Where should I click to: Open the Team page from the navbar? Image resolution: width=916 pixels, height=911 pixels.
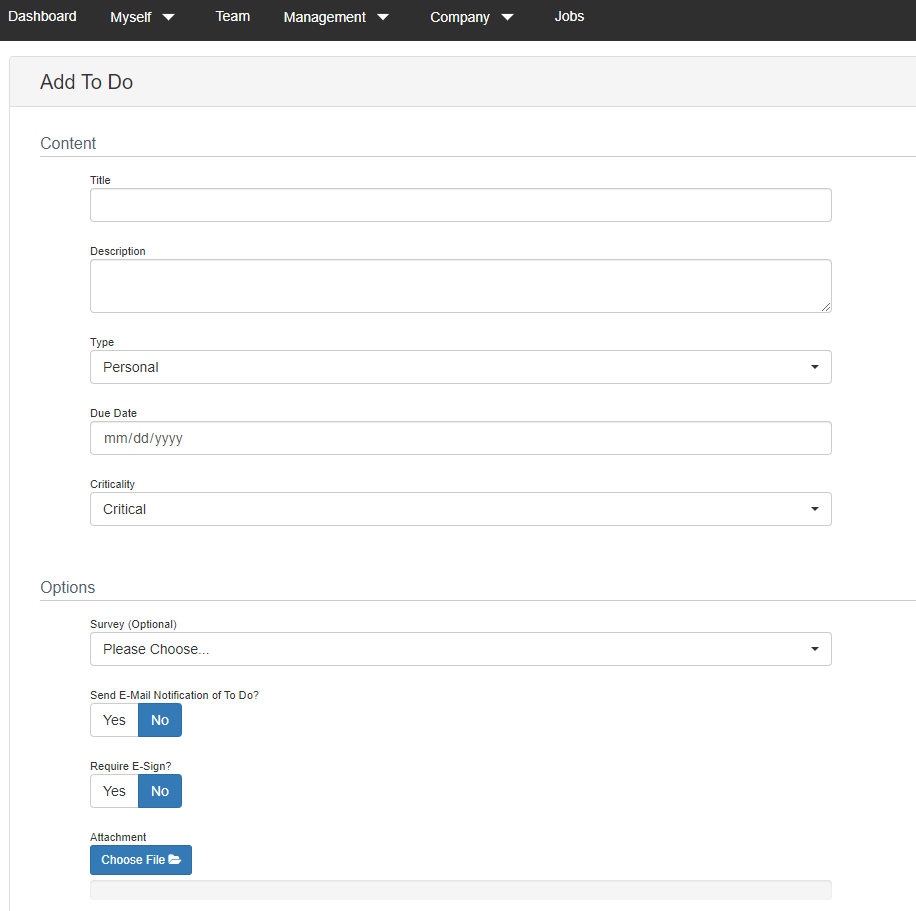coord(232,16)
